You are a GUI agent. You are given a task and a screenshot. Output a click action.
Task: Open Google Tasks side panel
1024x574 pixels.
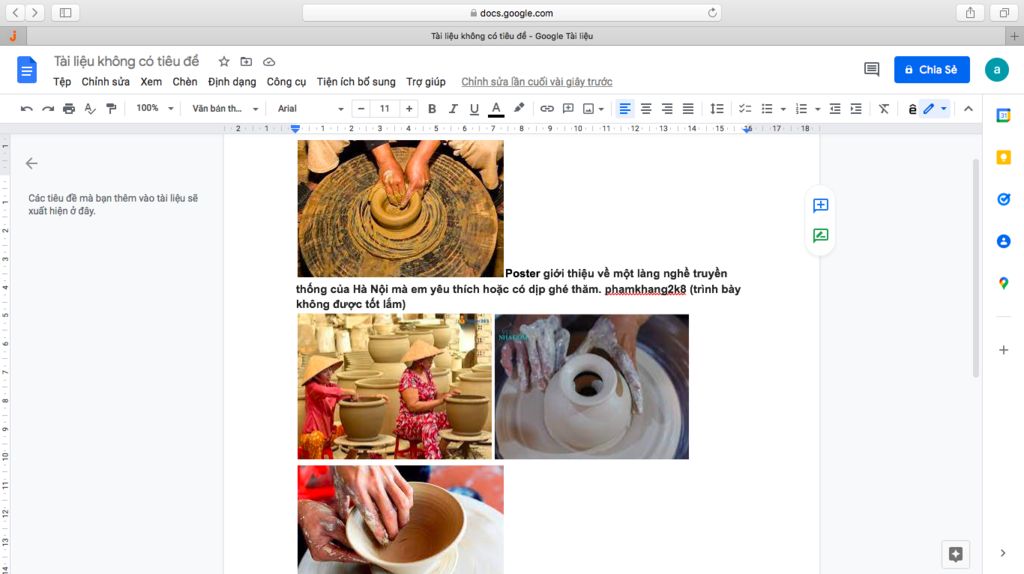point(1003,199)
